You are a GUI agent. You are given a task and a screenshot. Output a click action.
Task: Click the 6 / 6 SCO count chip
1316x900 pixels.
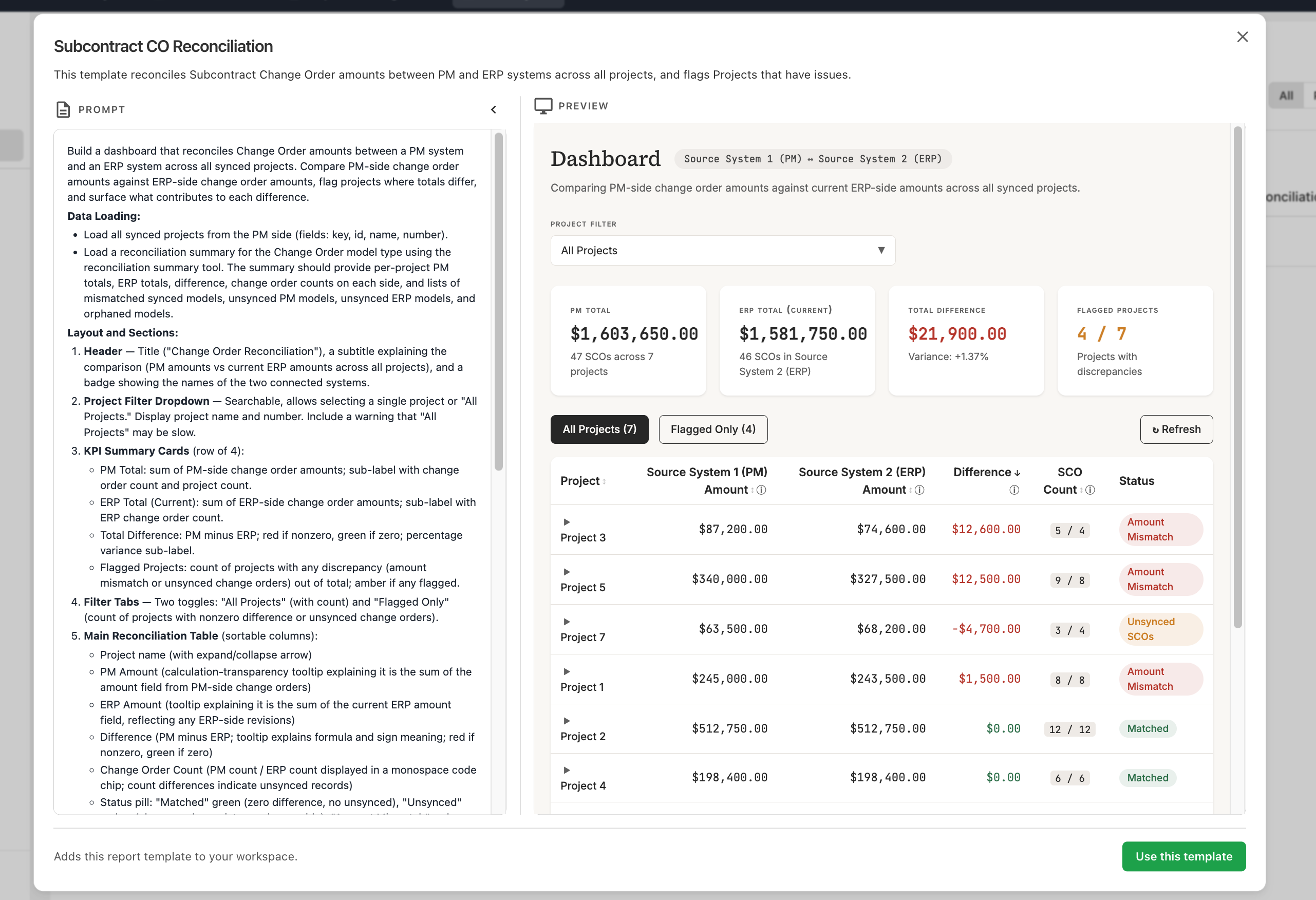pos(1069,778)
